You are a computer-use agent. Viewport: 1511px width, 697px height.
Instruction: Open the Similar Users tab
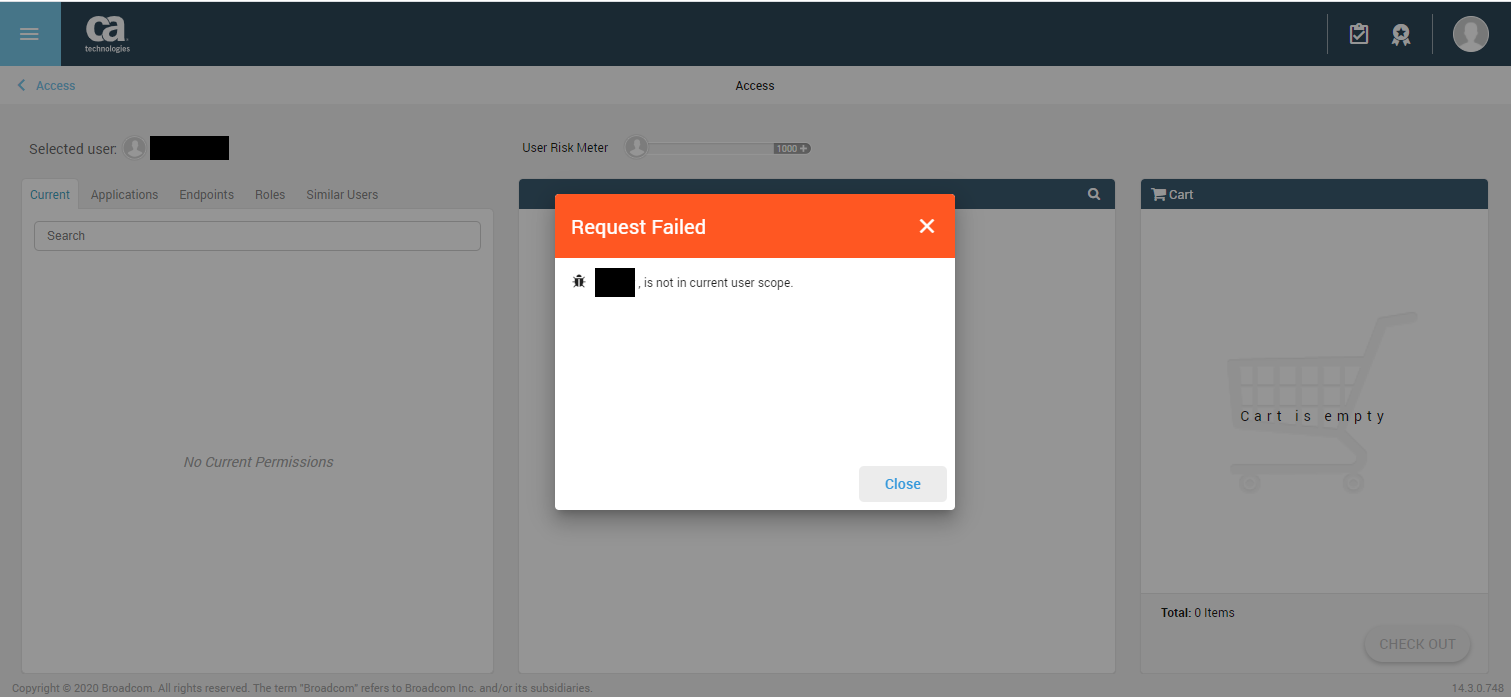(x=342, y=195)
